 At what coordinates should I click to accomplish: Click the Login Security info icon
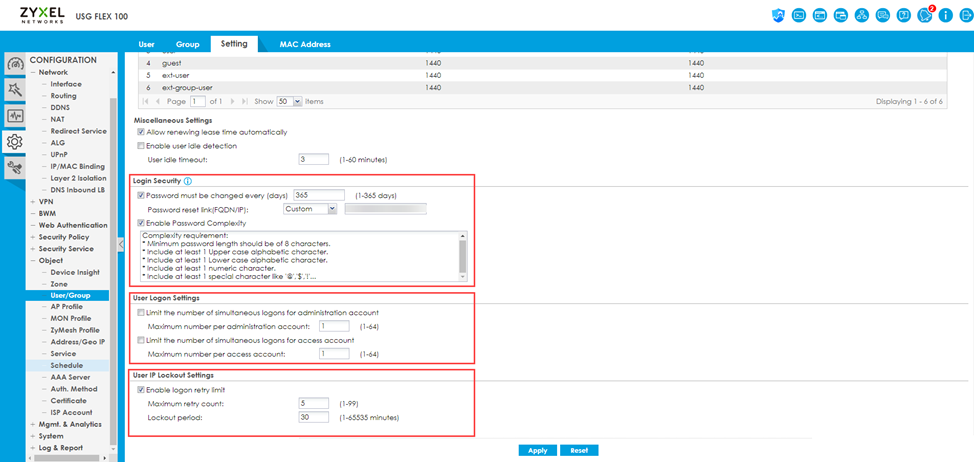coord(188,181)
